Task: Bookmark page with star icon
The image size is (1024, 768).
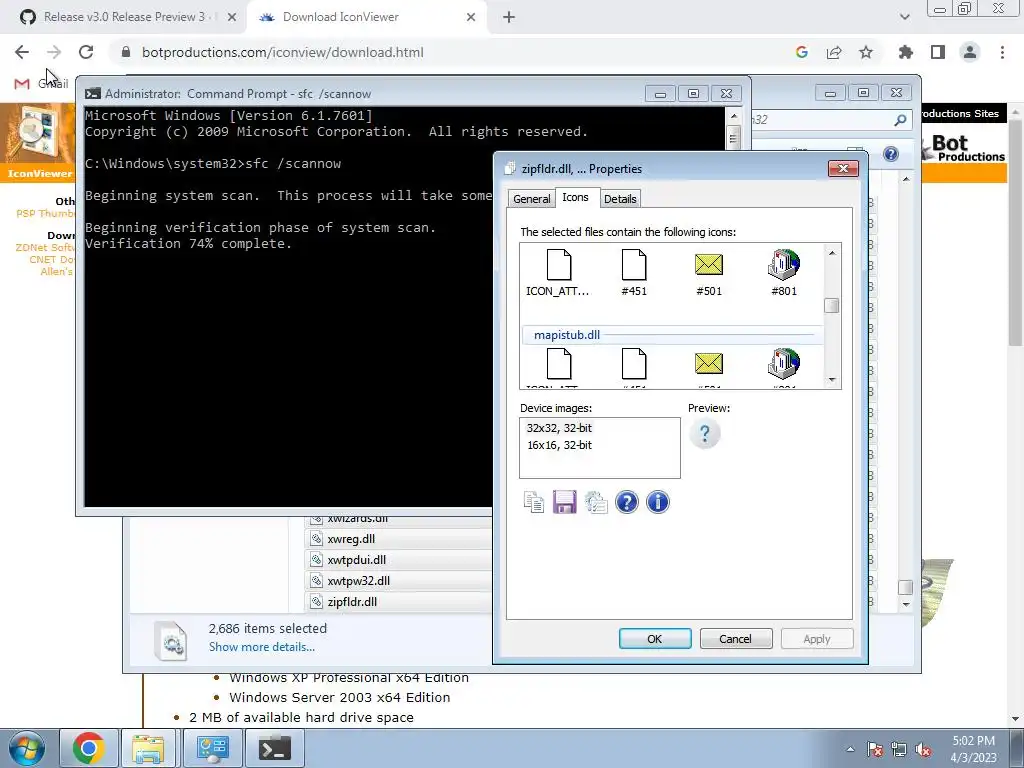Action: coord(866,52)
